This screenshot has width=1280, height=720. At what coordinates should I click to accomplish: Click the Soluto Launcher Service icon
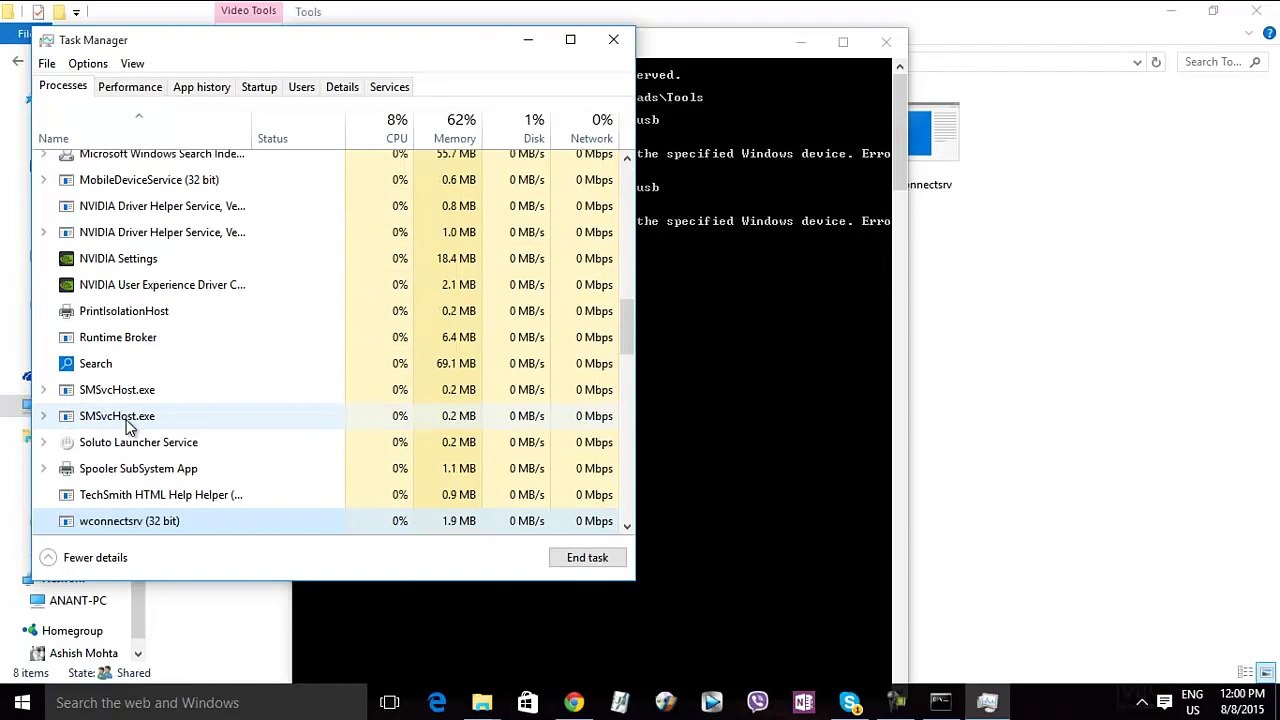click(x=66, y=442)
